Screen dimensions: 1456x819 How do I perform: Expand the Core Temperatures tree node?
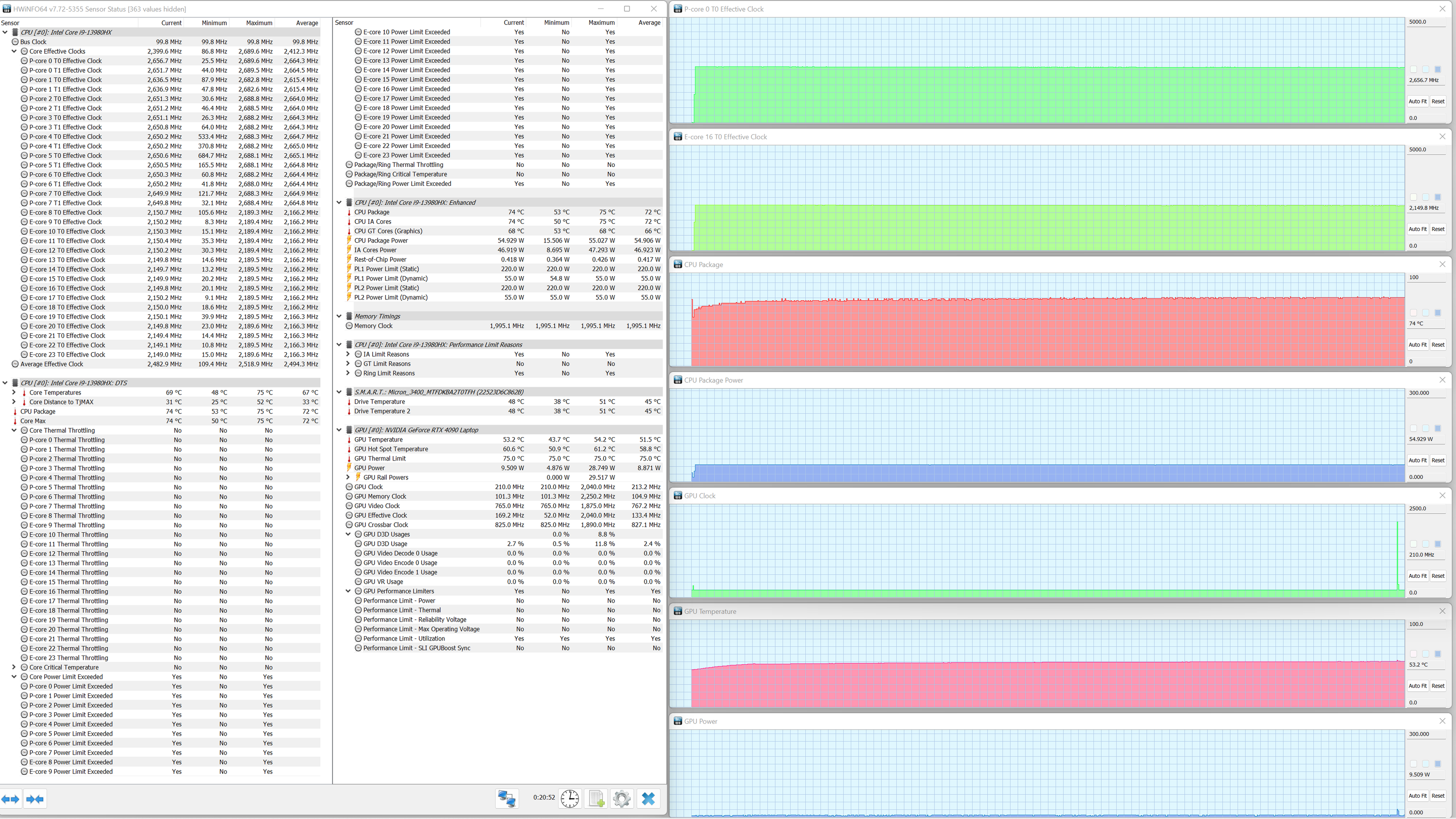pyautogui.click(x=14, y=392)
